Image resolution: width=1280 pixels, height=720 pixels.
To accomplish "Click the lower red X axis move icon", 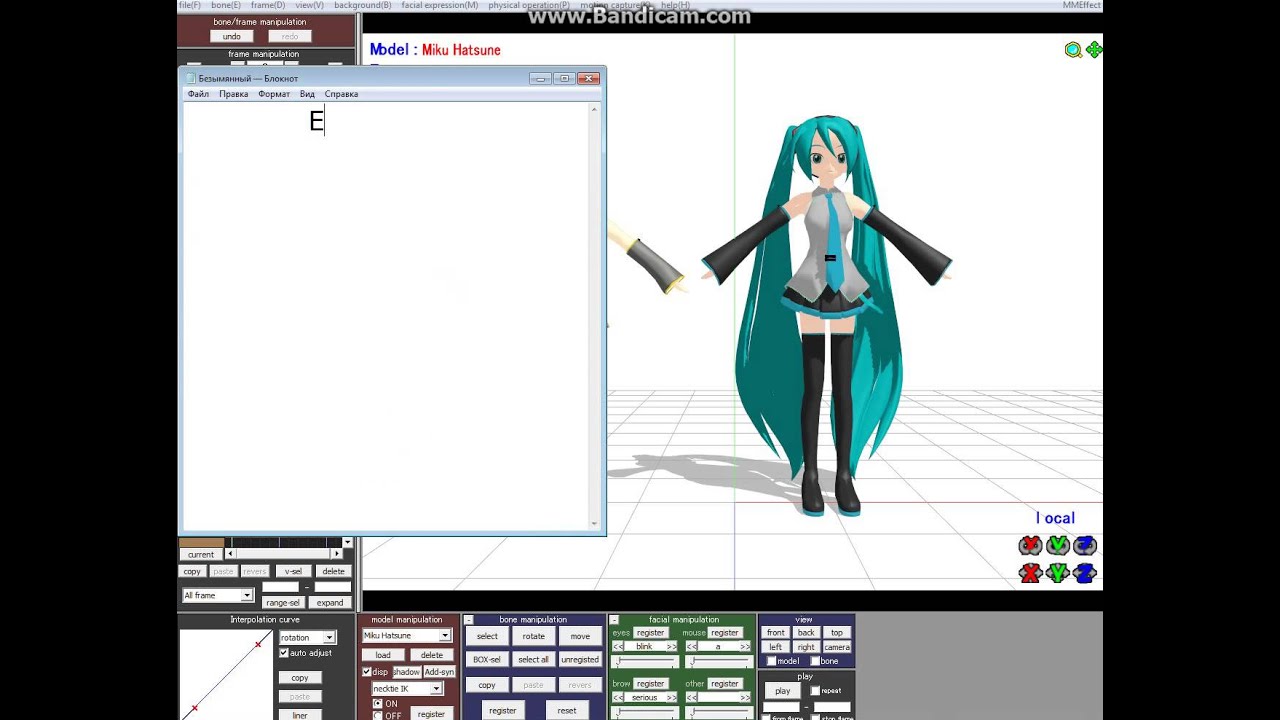I will tap(1030, 573).
